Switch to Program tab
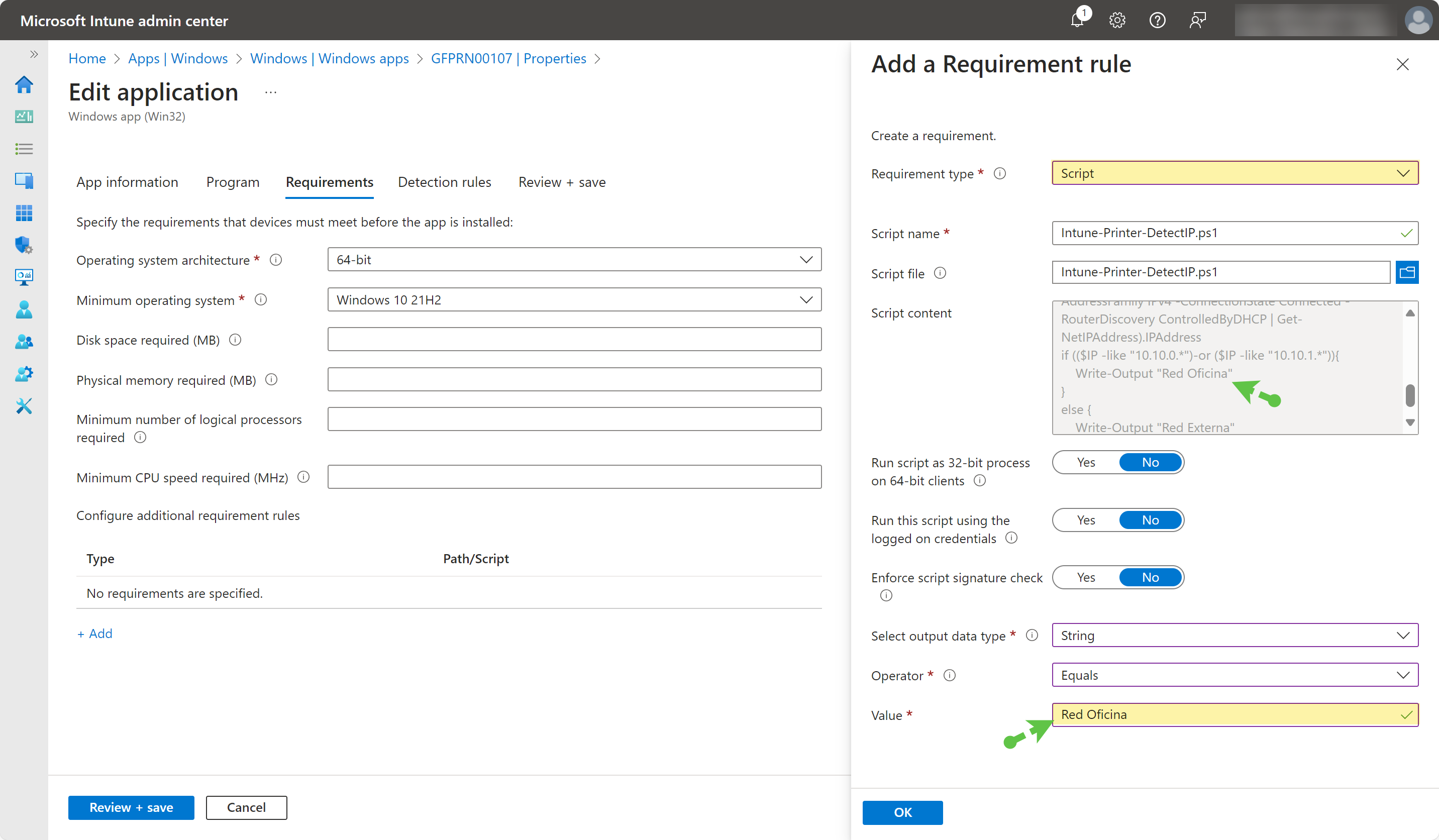 coord(233,182)
